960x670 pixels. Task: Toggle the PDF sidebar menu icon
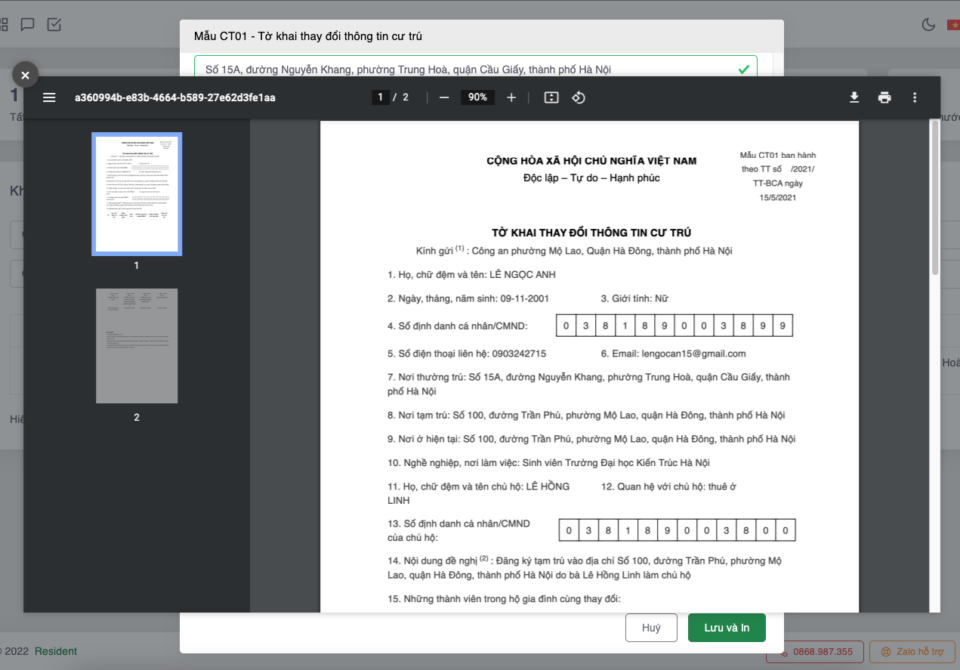coord(49,97)
